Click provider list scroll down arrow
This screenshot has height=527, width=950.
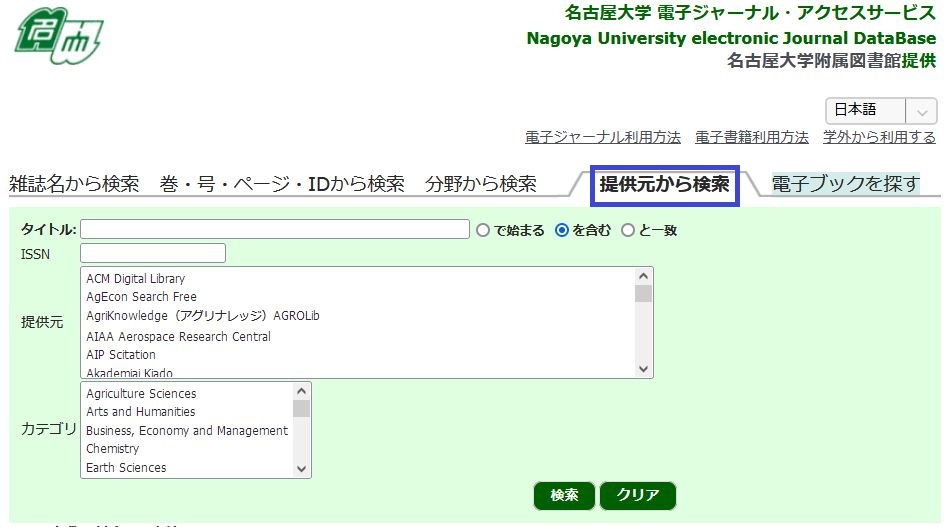(x=643, y=369)
